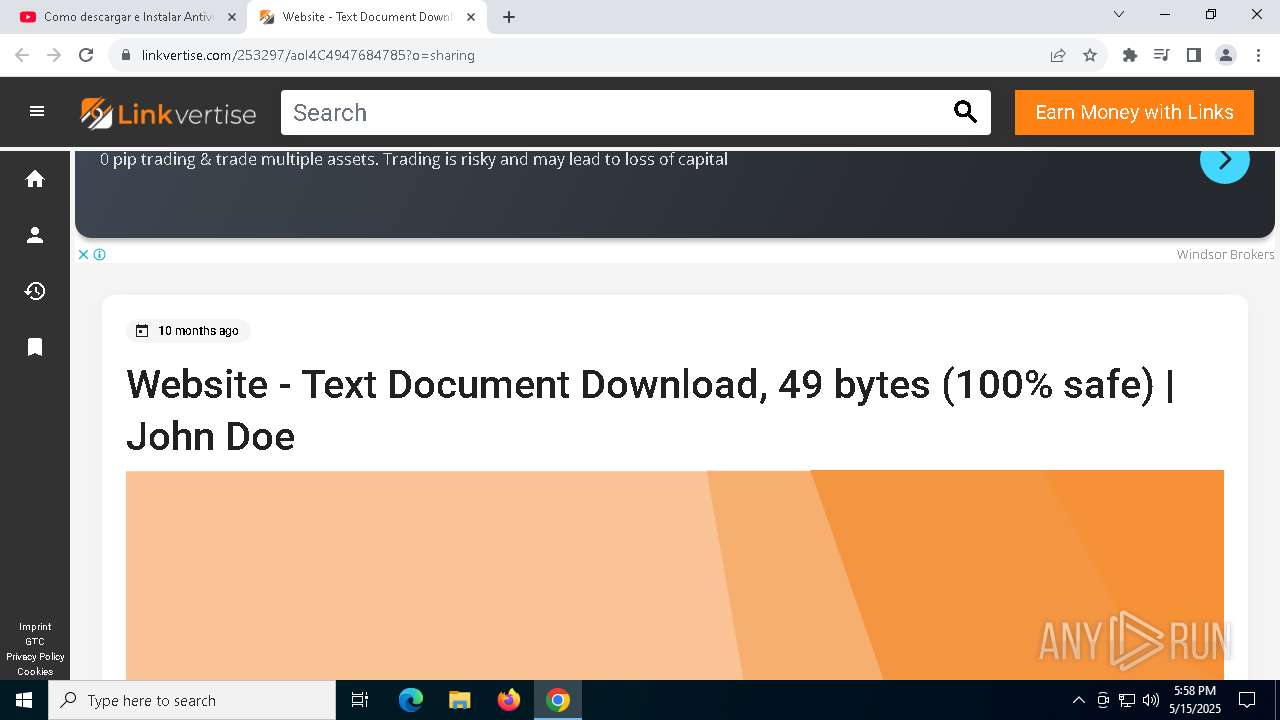This screenshot has height=720, width=1280.
Task: Open network settings in the tray
Action: (x=1127, y=700)
